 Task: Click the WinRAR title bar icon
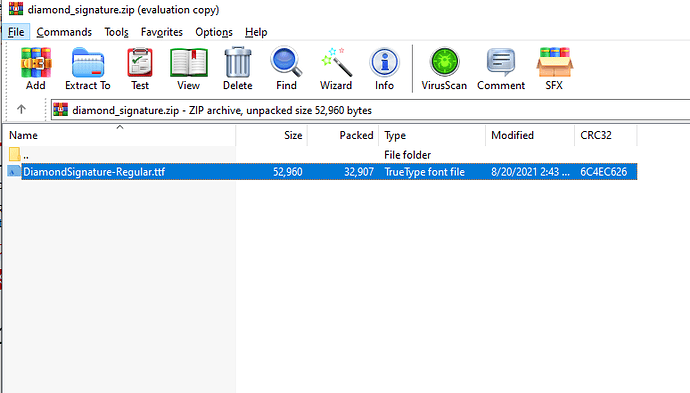(16, 8)
